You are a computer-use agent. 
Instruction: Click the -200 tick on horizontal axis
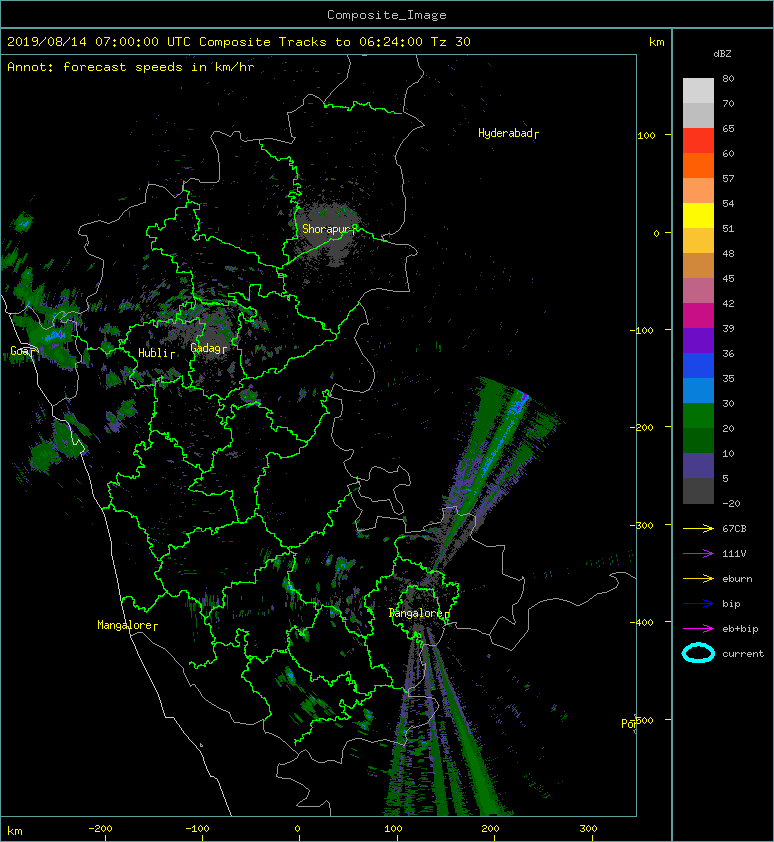click(x=100, y=829)
